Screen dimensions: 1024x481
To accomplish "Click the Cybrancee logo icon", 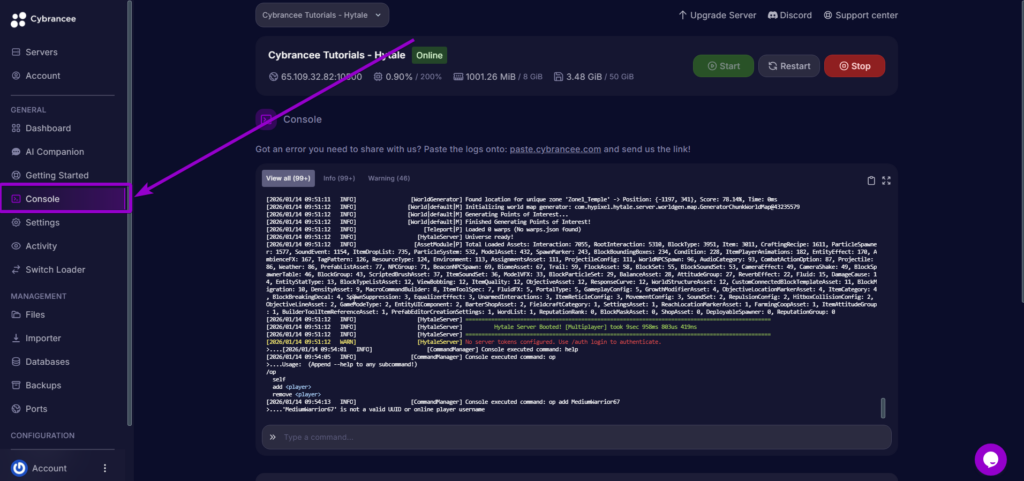I will point(17,17).
